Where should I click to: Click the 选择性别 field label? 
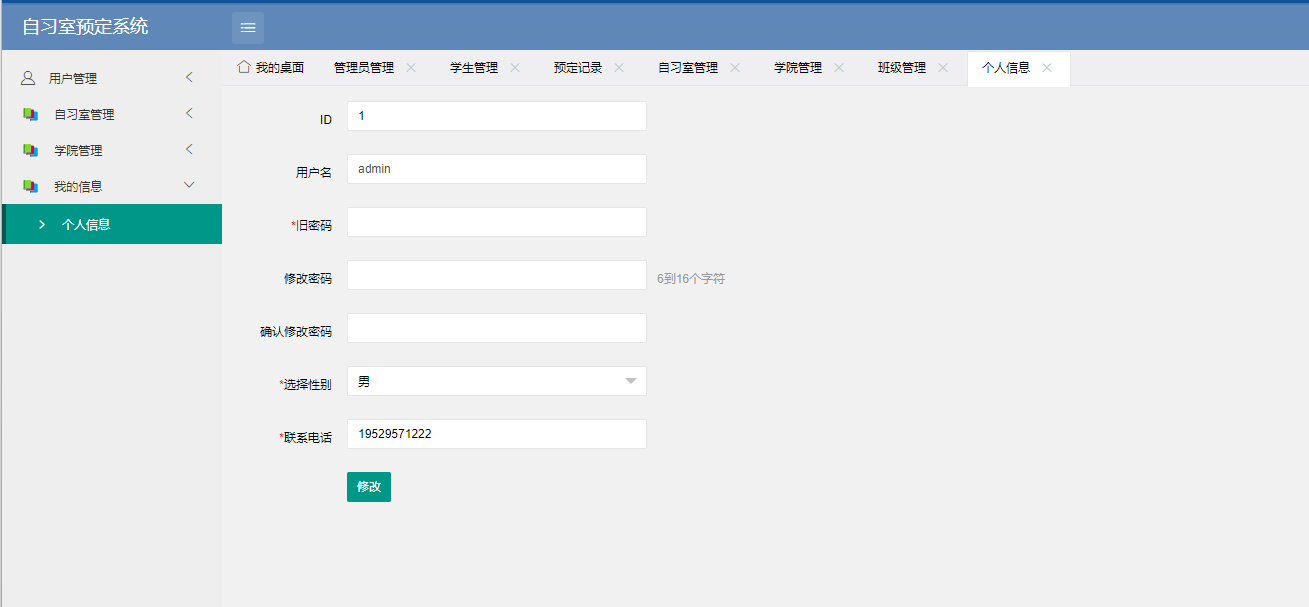[308, 385]
